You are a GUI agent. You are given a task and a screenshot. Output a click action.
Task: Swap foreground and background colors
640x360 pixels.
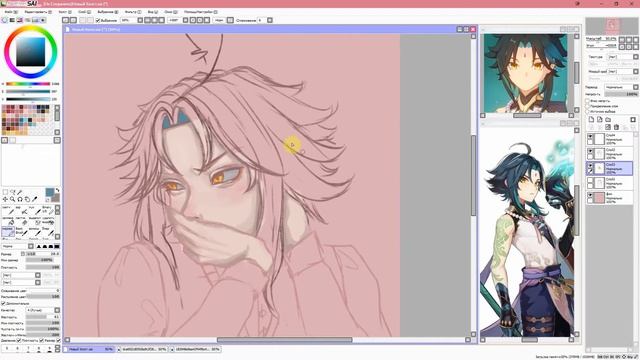point(57,191)
